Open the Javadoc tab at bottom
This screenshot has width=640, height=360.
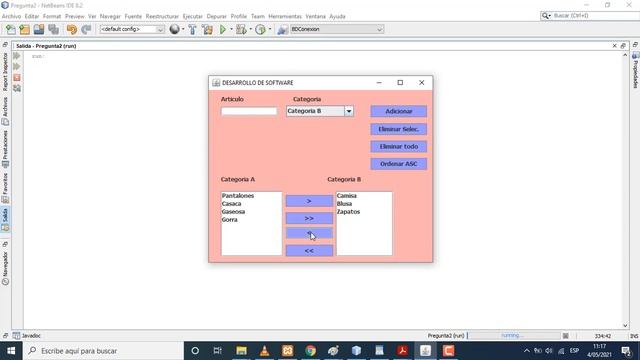click(27, 336)
